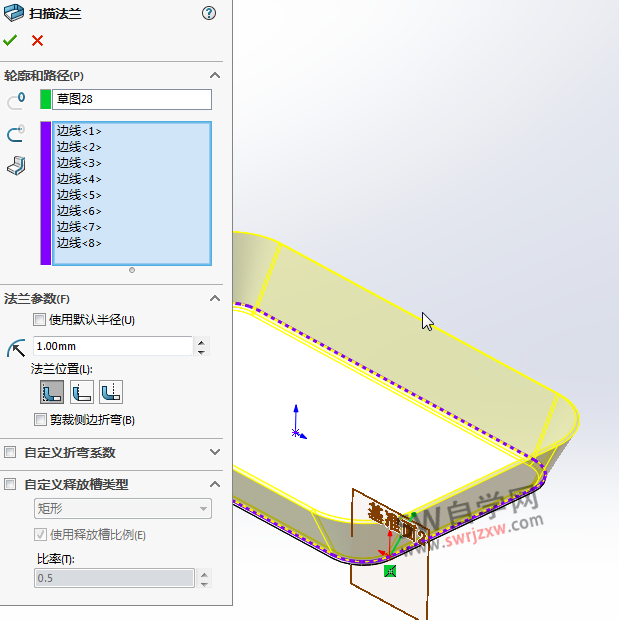Screen dimensions: 619x620
Task: Cancel the swept flange with red X
Action: click(38, 40)
